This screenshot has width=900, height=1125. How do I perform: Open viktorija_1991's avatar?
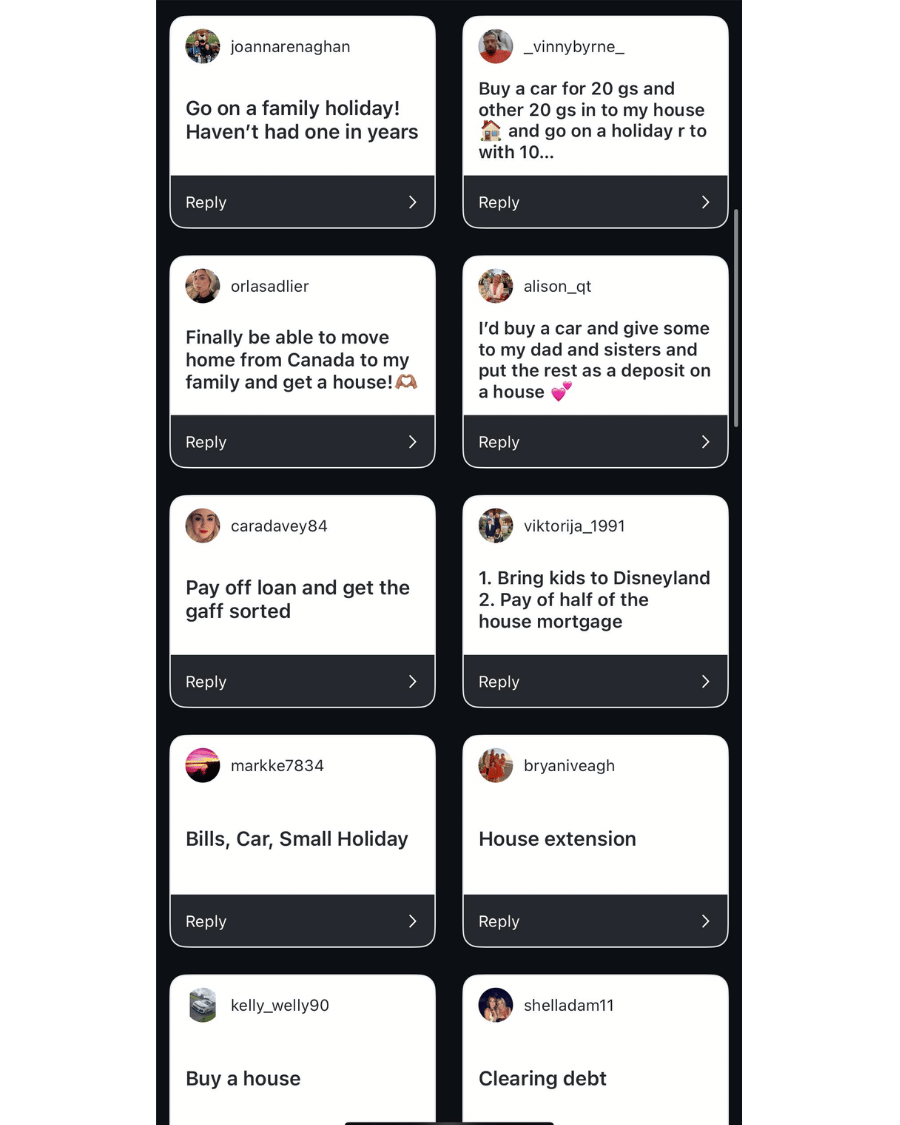[496, 526]
